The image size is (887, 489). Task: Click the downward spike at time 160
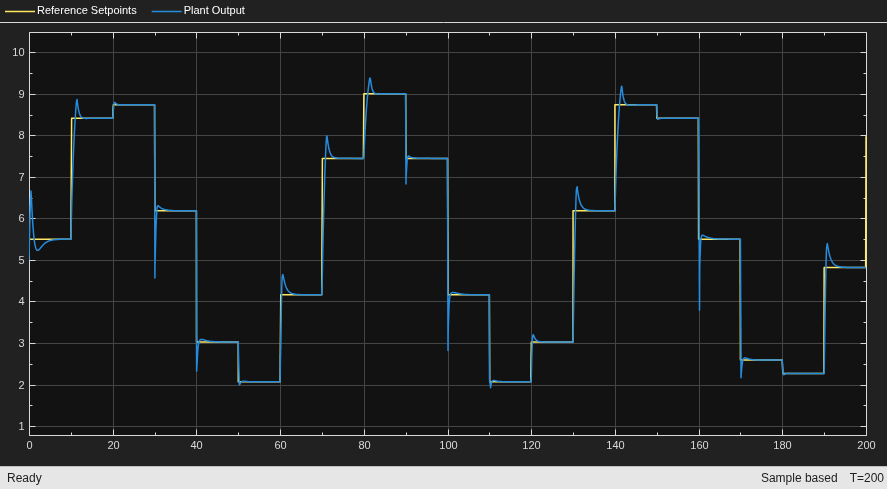coord(700,309)
